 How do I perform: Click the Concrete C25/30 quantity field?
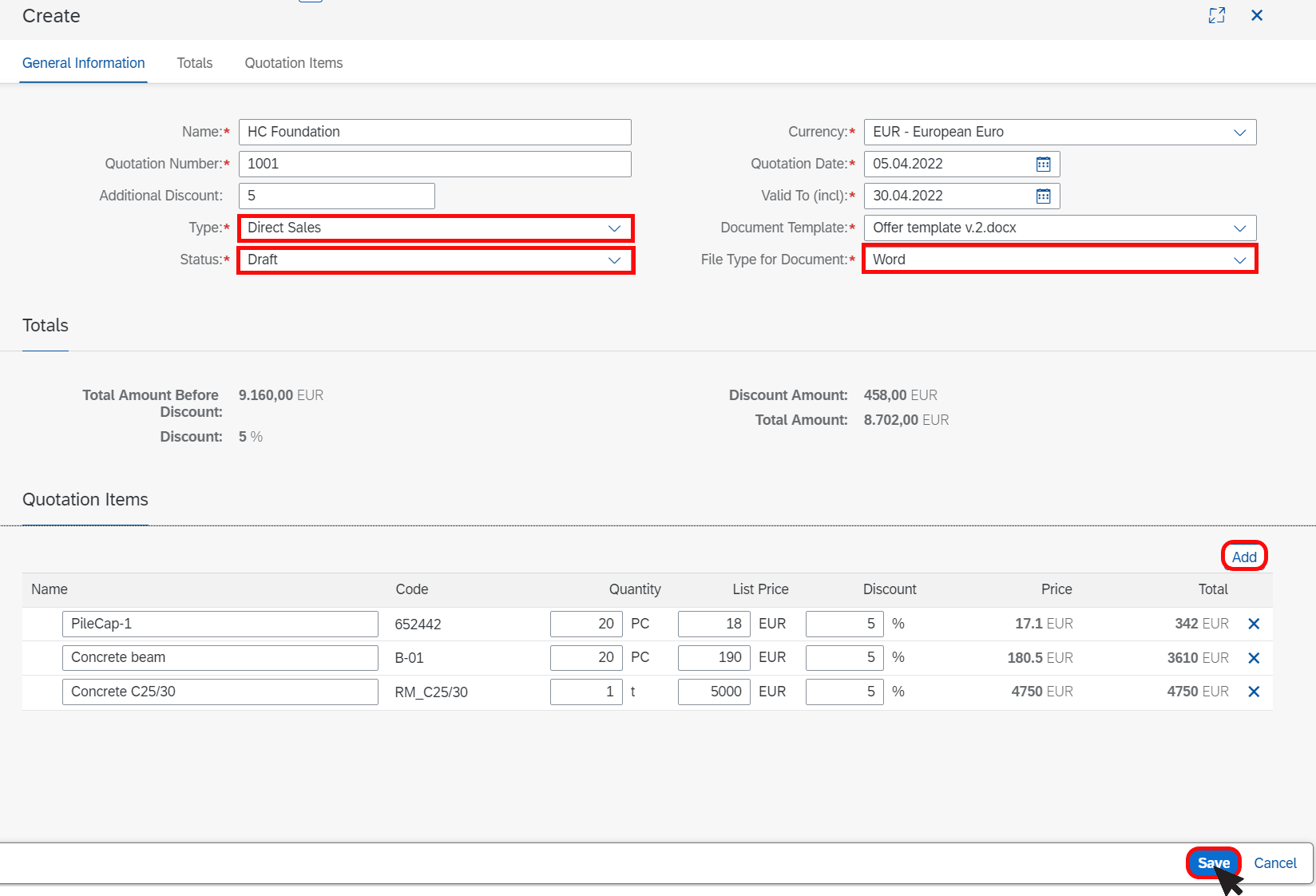click(x=586, y=692)
